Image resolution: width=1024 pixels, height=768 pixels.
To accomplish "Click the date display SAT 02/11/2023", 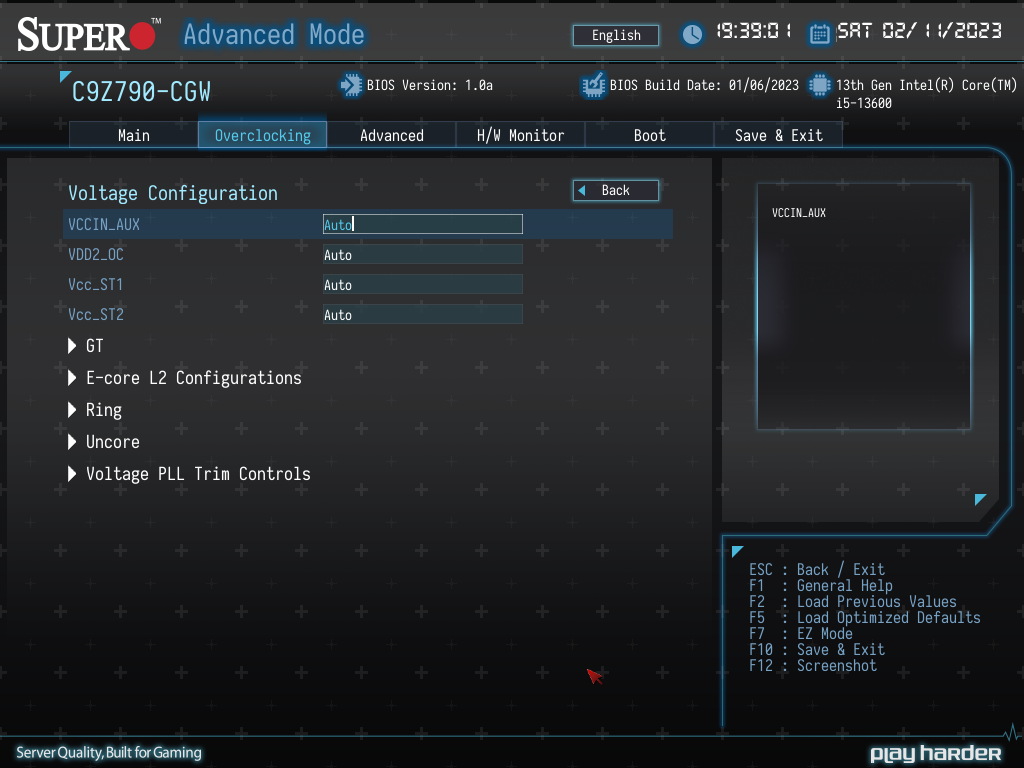I will coord(920,31).
